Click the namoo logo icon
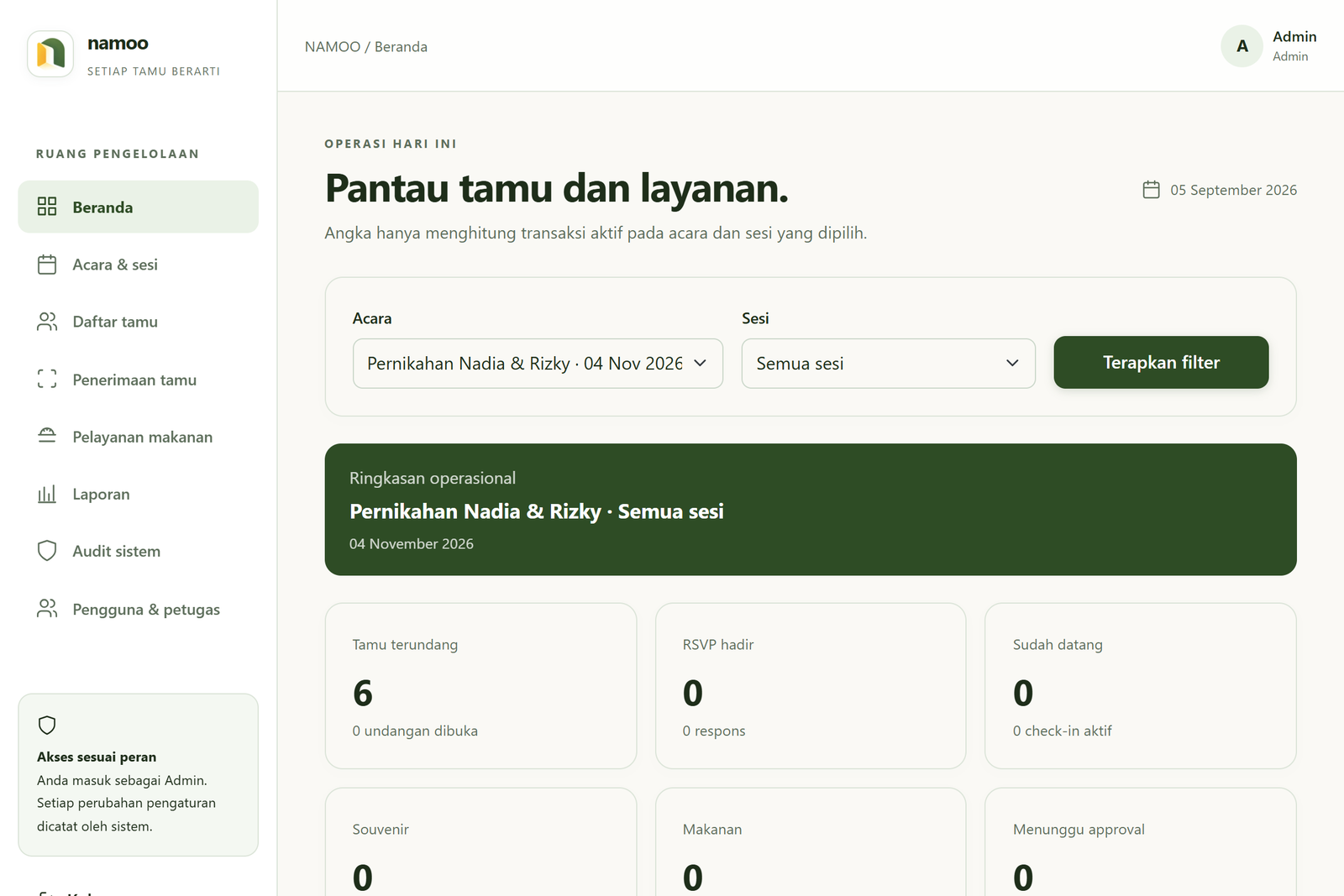This screenshot has width=1344, height=896. [50, 54]
